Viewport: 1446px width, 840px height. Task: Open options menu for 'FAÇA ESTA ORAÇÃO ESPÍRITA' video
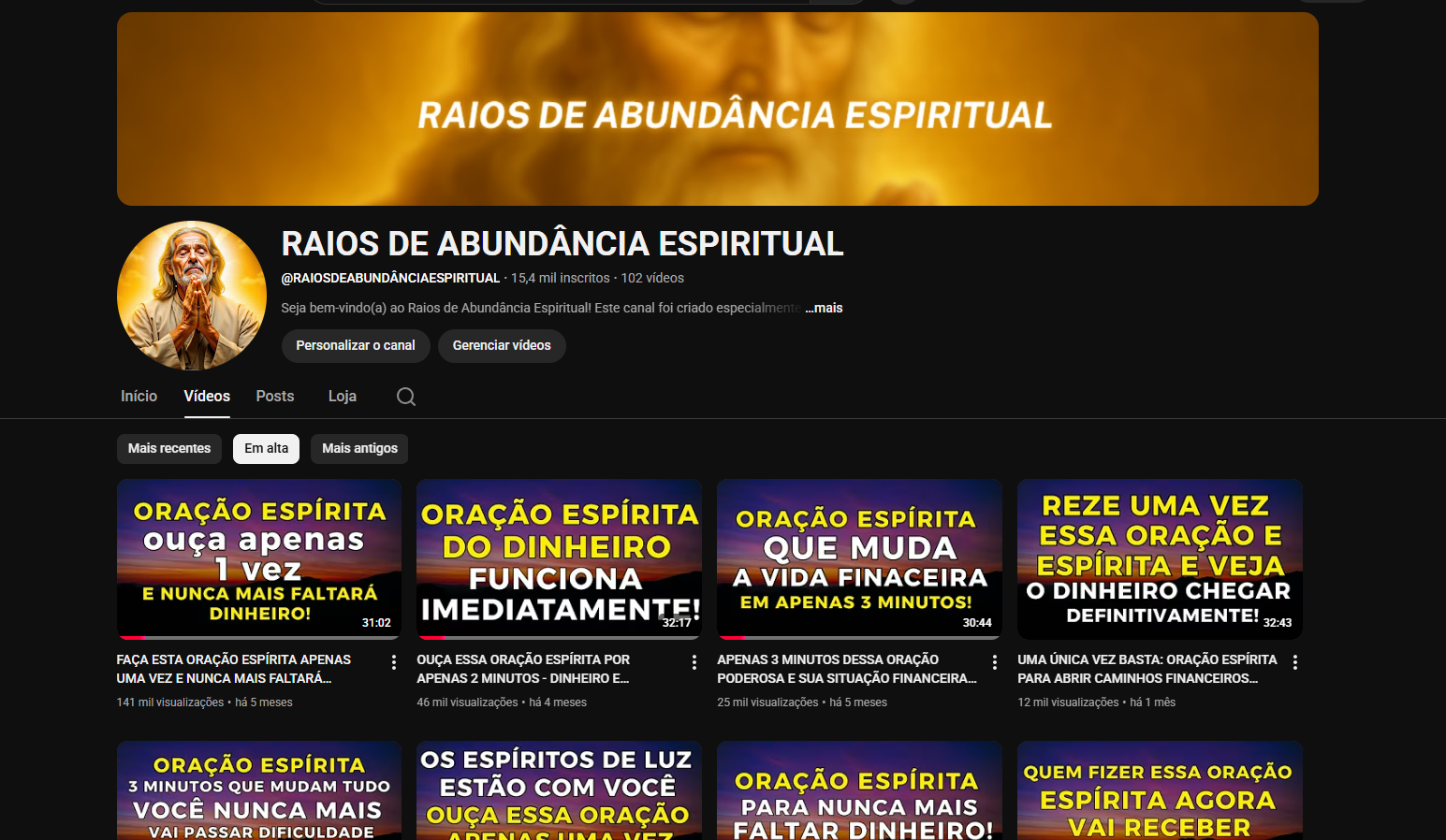(394, 662)
